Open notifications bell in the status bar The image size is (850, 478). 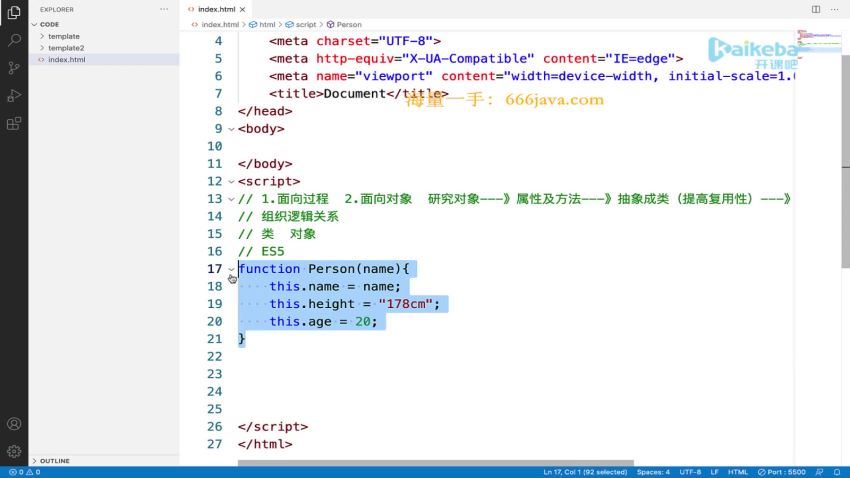pos(837,472)
